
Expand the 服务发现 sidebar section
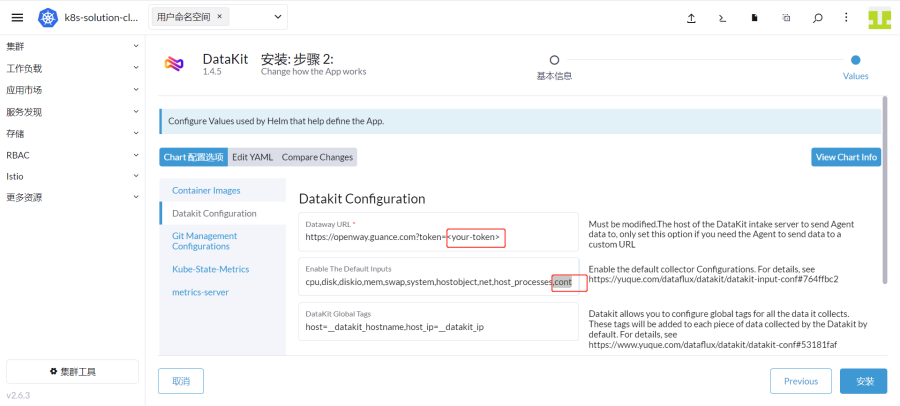coord(72,112)
